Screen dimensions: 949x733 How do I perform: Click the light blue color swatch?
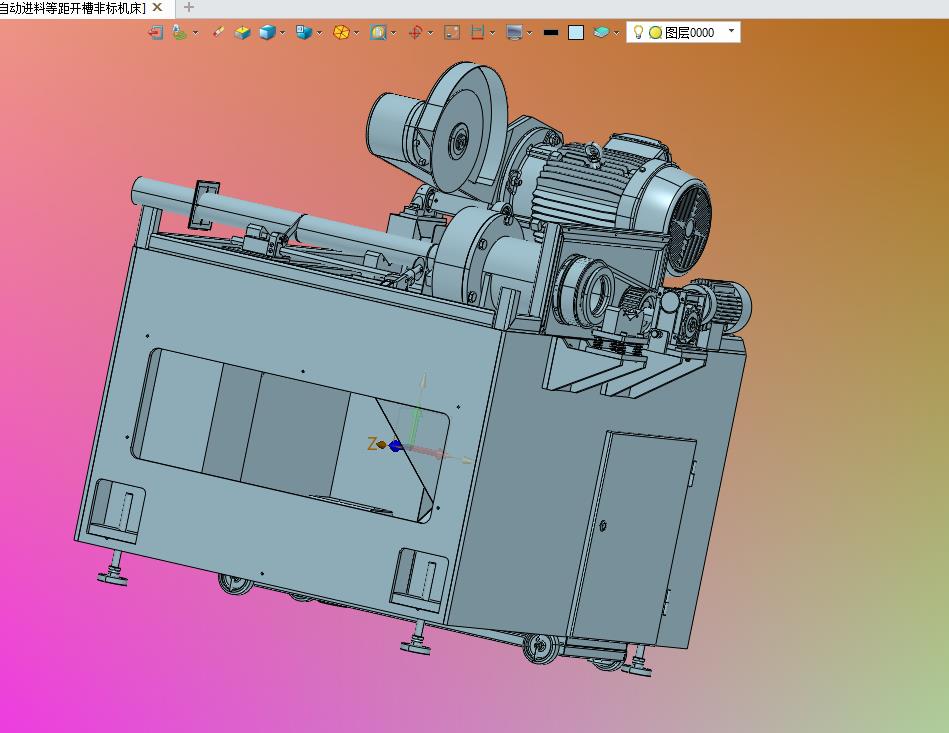pyautogui.click(x=576, y=32)
